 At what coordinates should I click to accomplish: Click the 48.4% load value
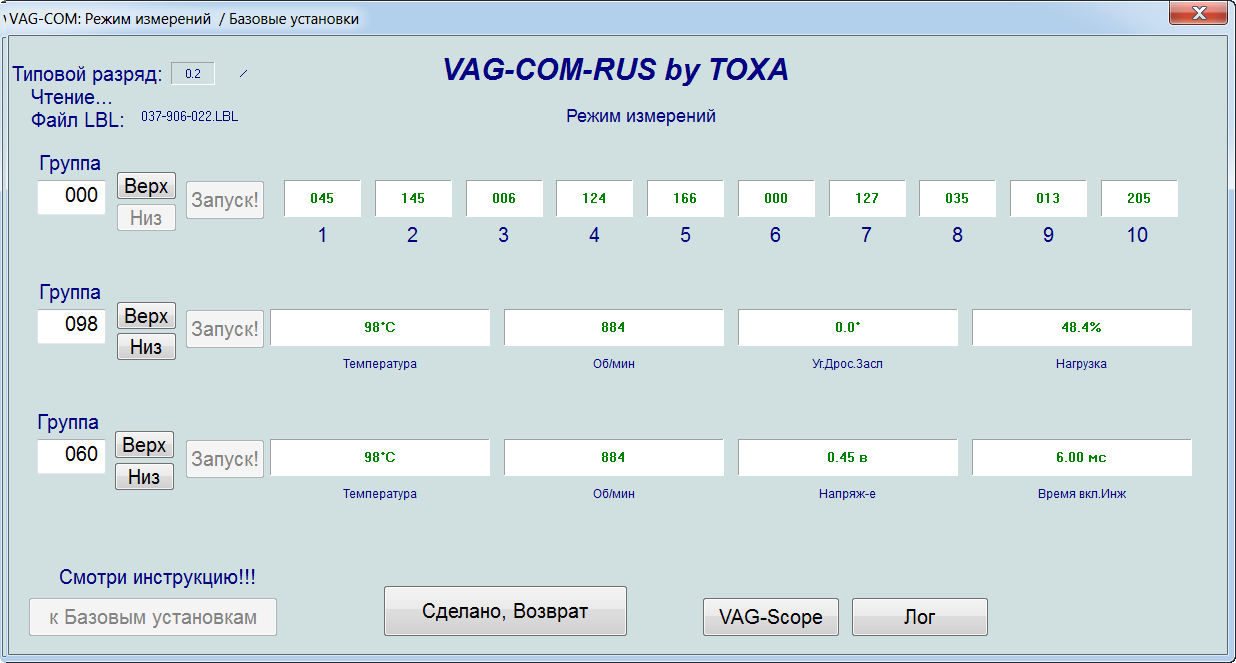click(1082, 327)
